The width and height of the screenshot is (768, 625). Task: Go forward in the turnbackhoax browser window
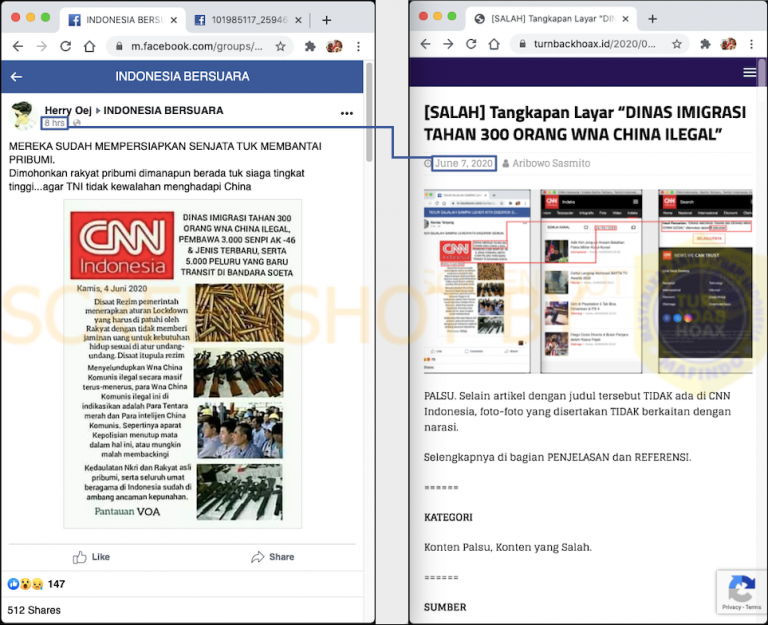[x=448, y=44]
